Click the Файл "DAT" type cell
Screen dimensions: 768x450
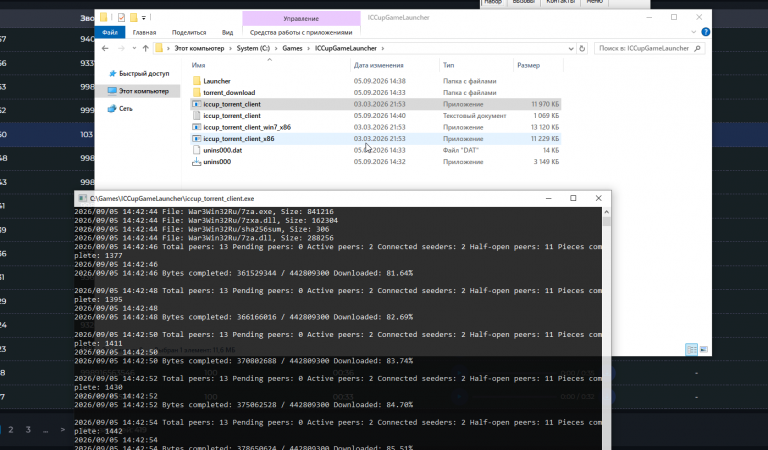coord(461,150)
